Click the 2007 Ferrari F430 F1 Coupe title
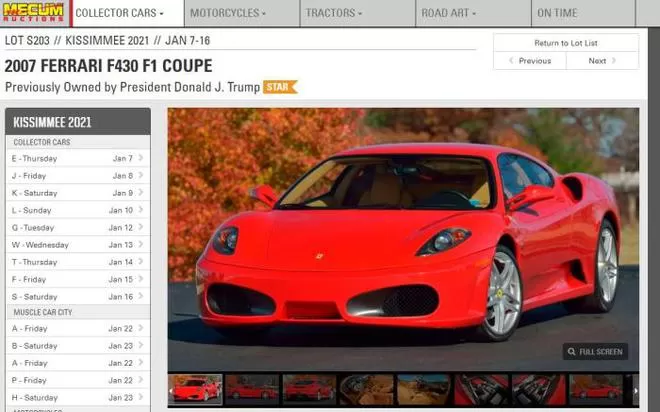The width and height of the screenshot is (660, 412). pos(108,66)
